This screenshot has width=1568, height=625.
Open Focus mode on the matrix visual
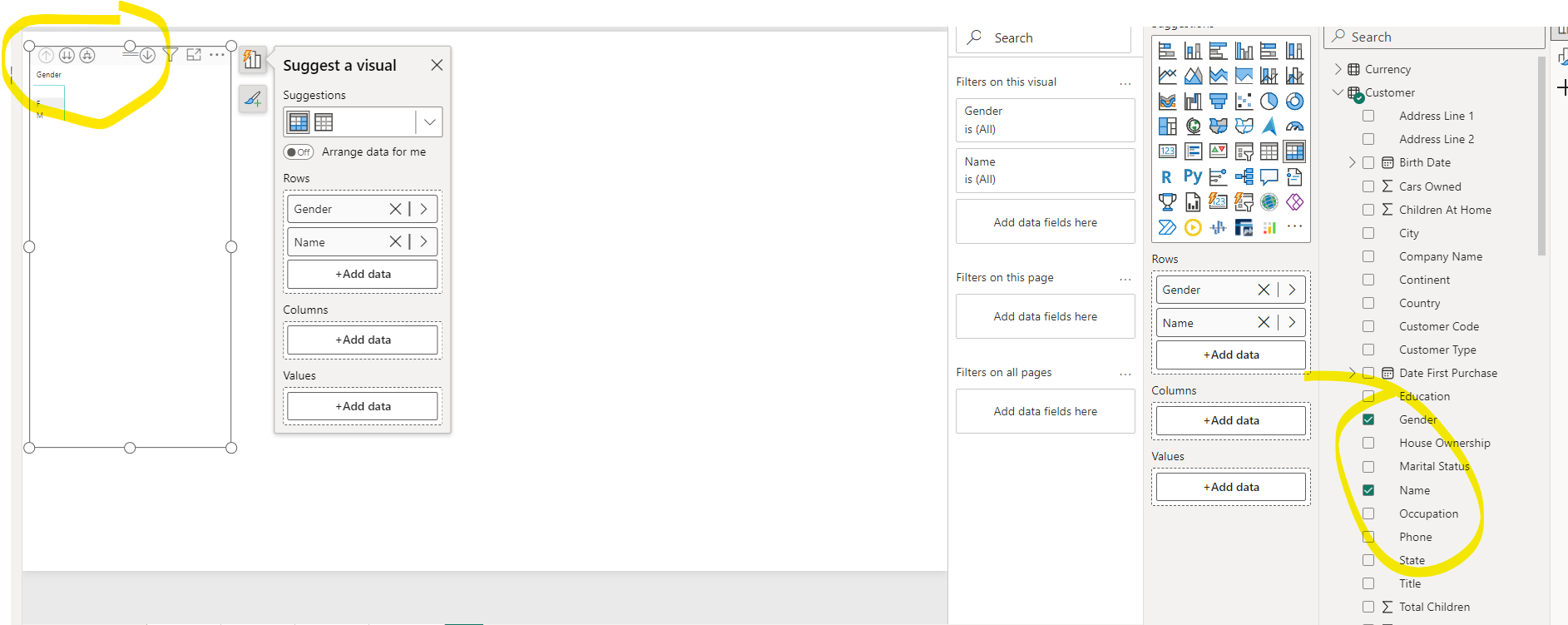(194, 55)
